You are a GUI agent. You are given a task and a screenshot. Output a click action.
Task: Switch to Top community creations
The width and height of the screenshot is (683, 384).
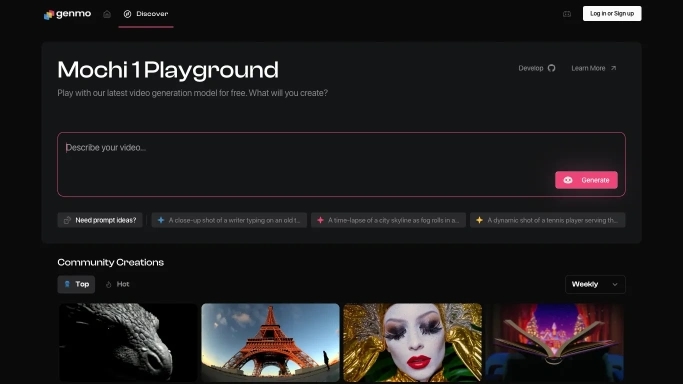click(x=76, y=284)
